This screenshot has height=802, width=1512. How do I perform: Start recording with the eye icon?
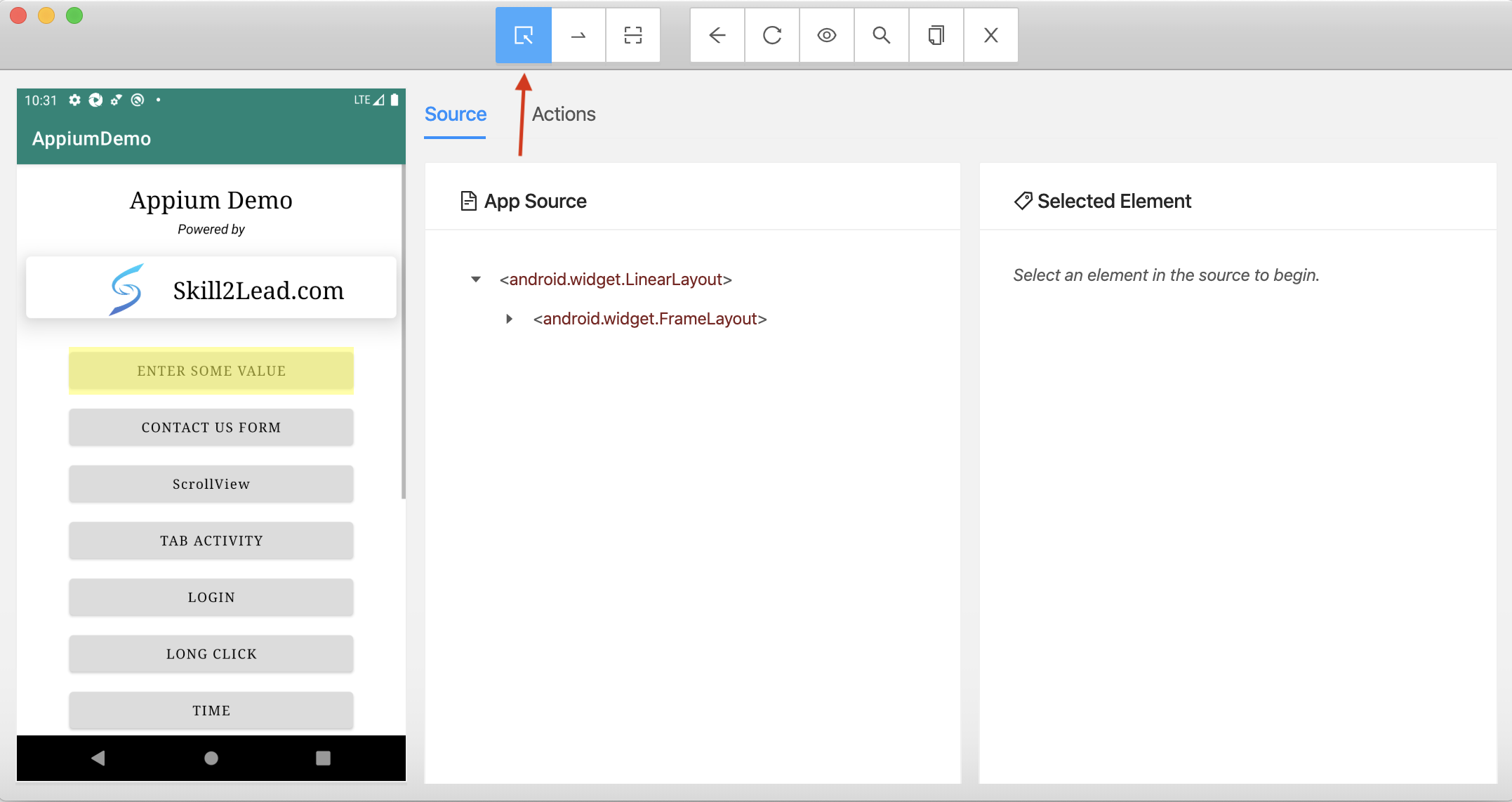click(827, 35)
